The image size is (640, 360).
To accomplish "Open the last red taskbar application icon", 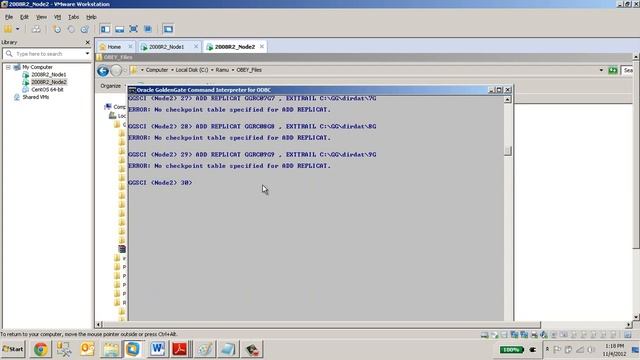I will (252, 349).
